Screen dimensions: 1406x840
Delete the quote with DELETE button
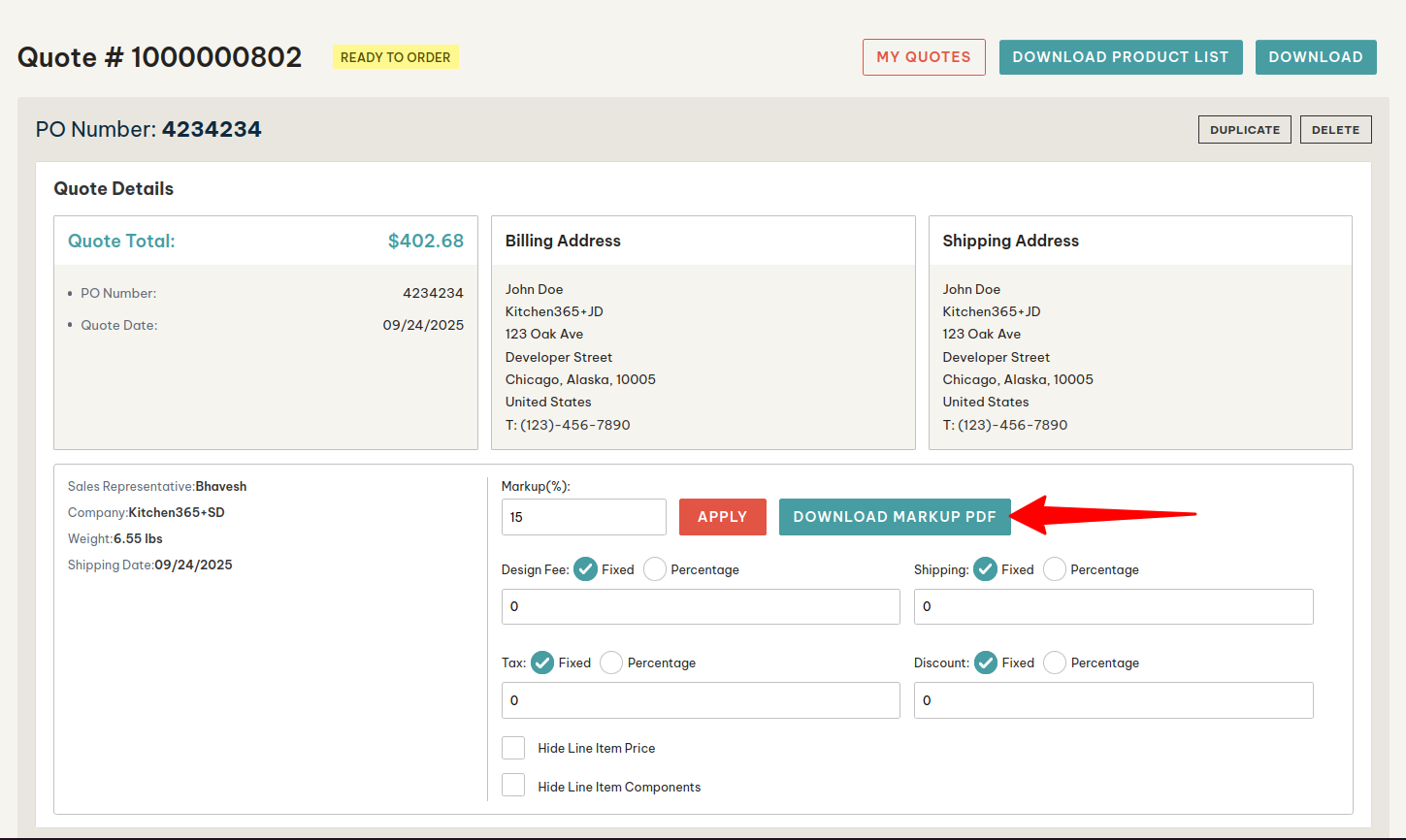(x=1335, y=130)
